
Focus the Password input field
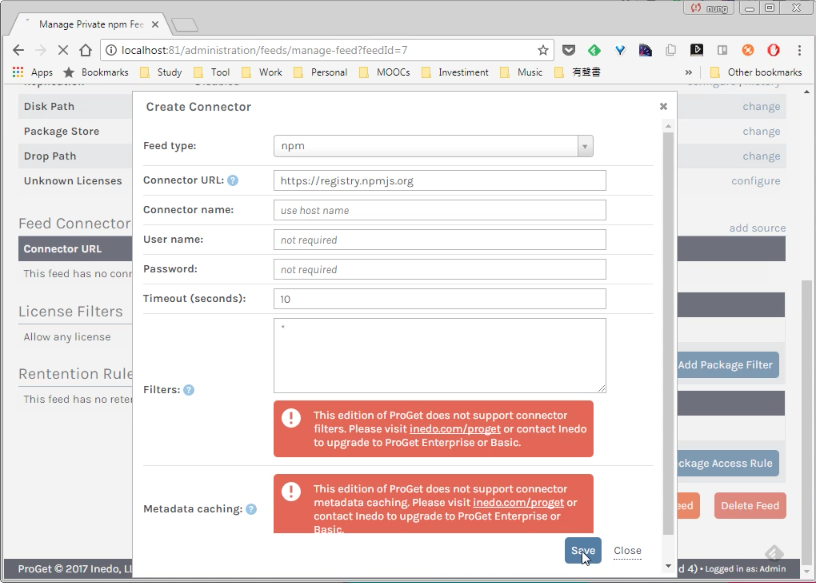click(x=440, y=270)
